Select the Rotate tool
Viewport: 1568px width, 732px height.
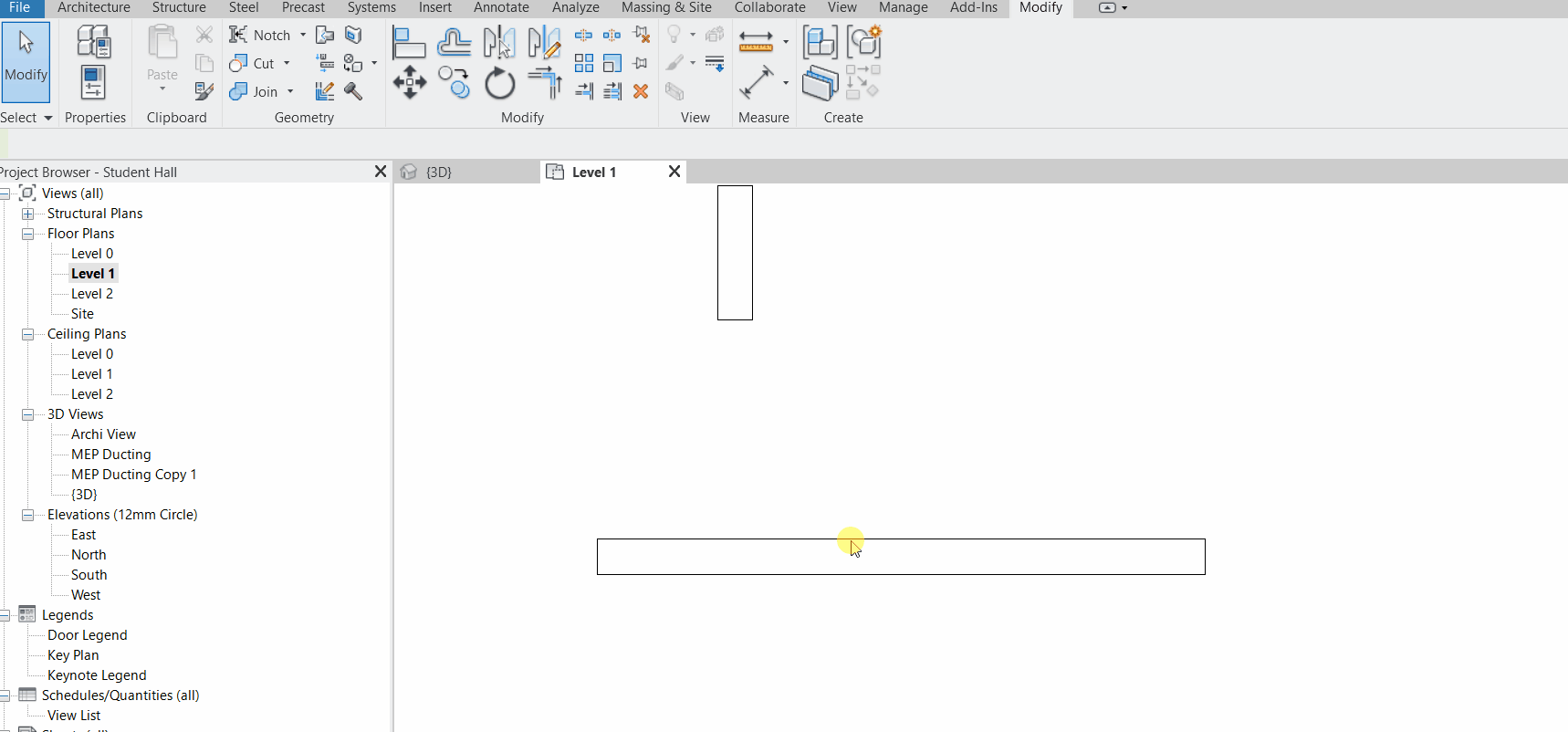tap(499, 83)
